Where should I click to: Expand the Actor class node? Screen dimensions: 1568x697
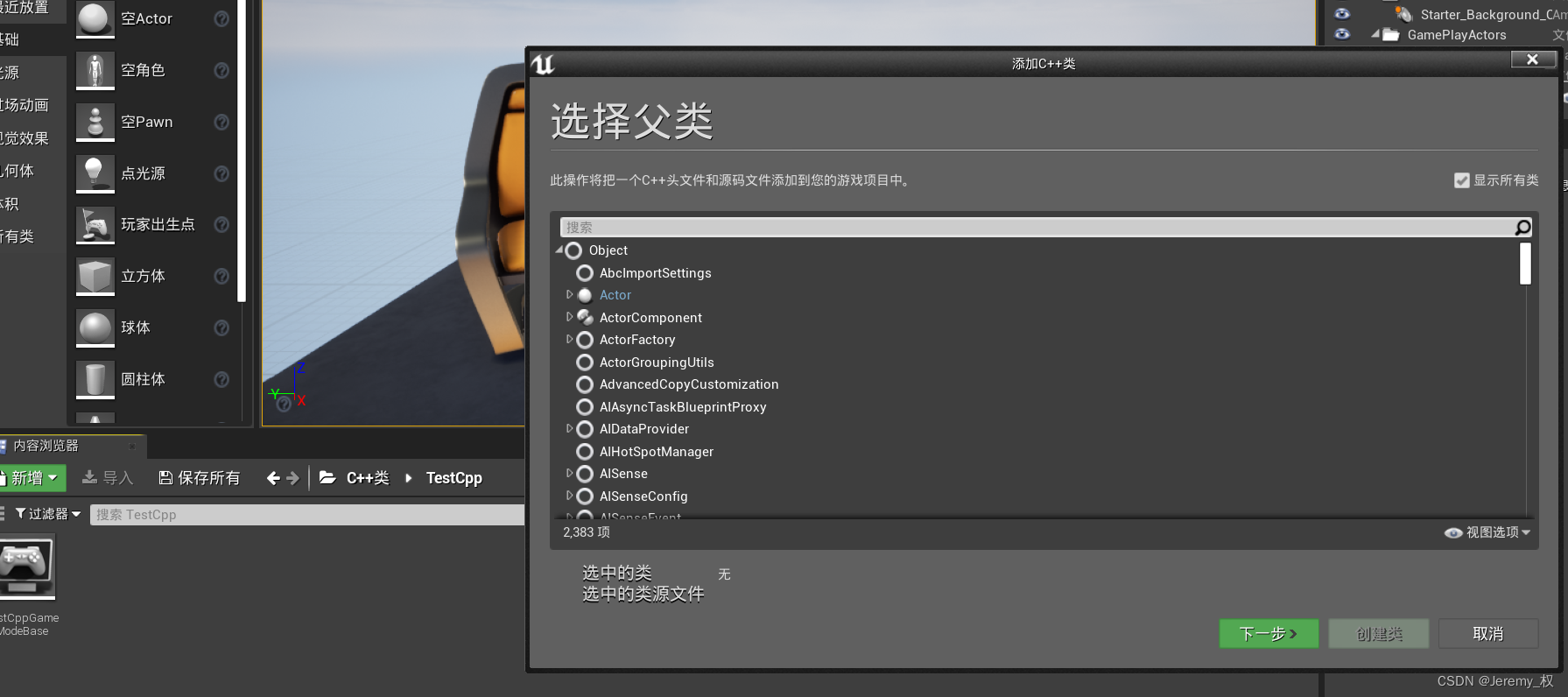570,295
